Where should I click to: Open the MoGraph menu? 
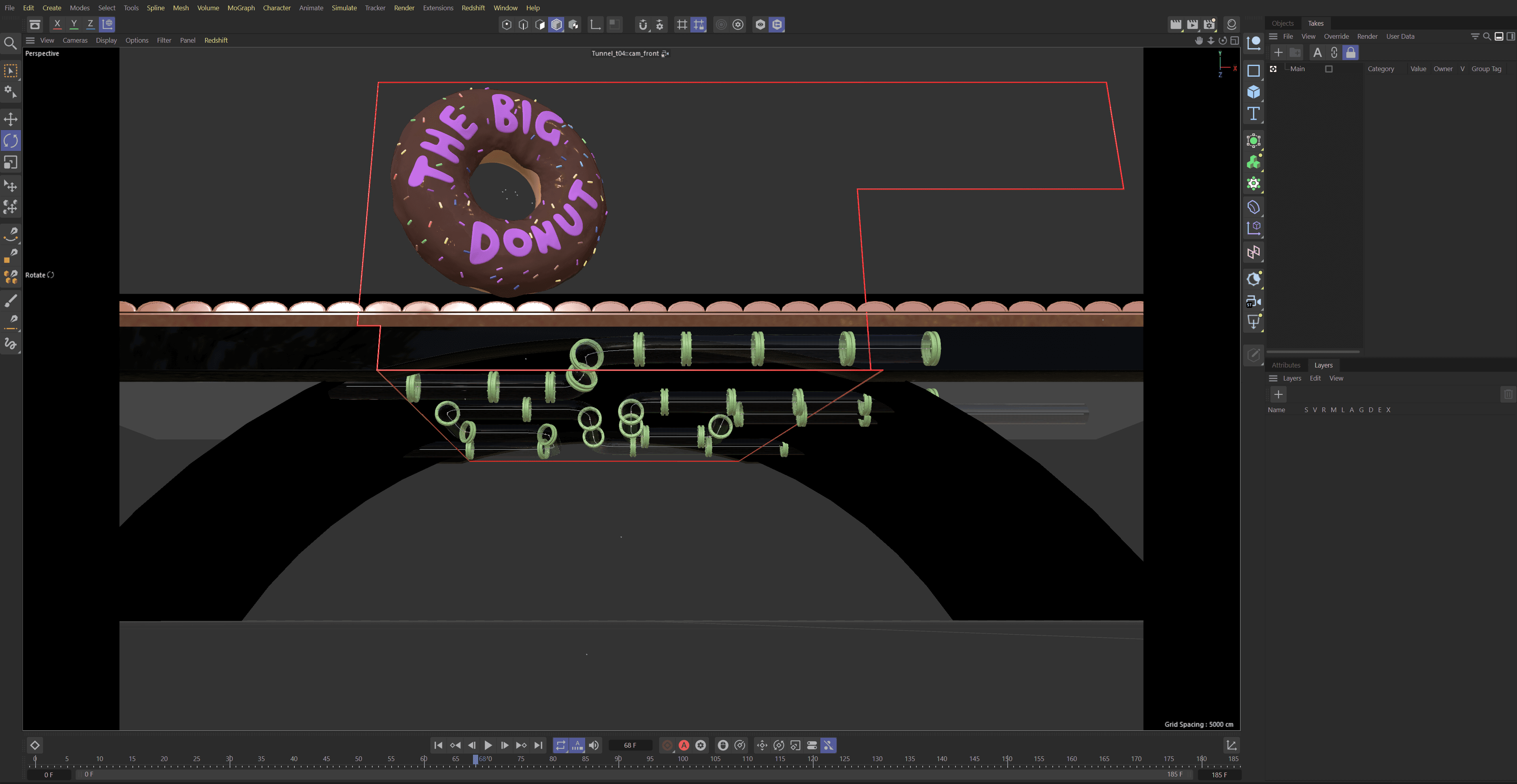pos(241,8)
